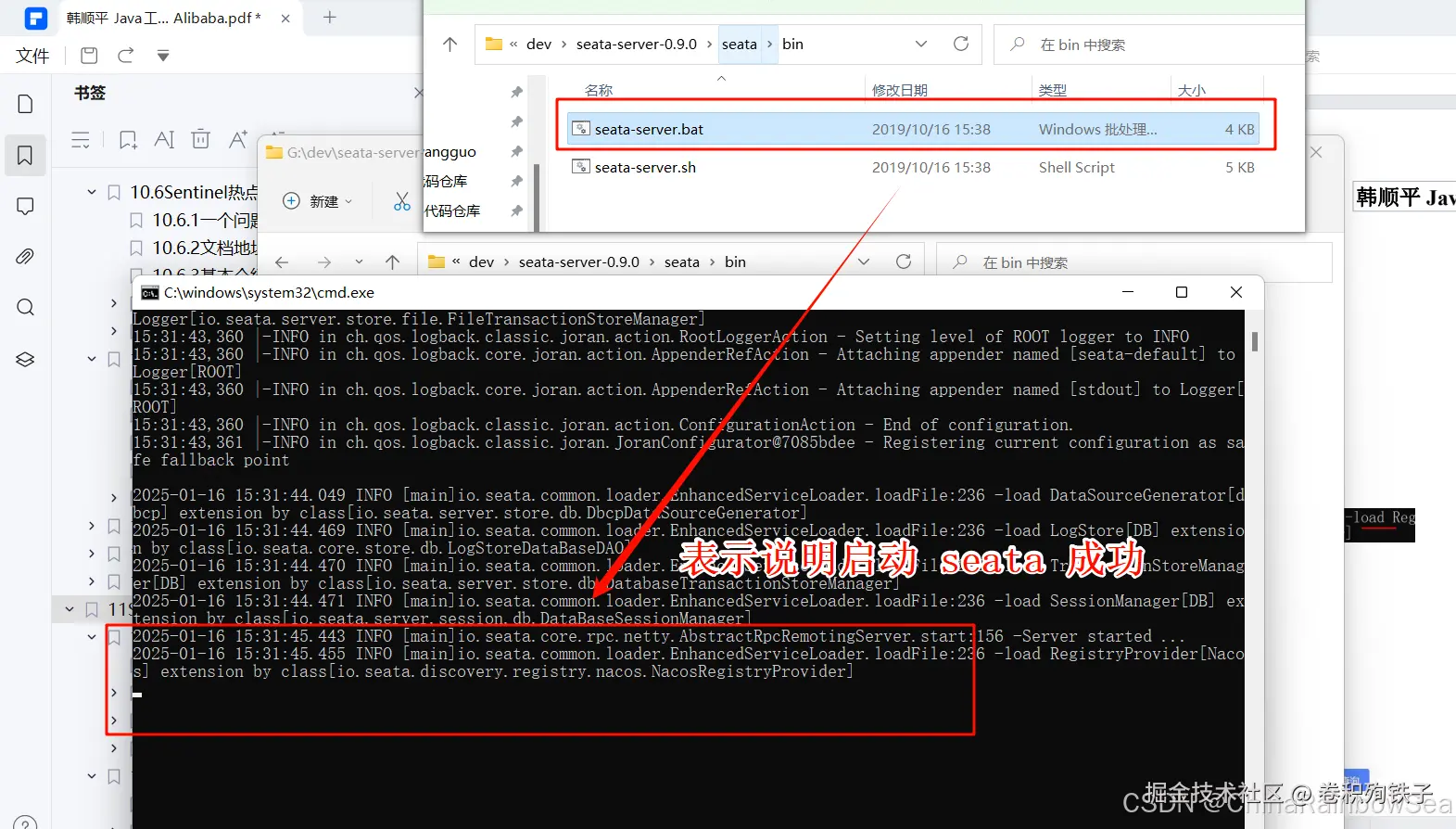Click the redo arrow in PDF toolbar
This screenshot has width=1456, height=829.
126,56
